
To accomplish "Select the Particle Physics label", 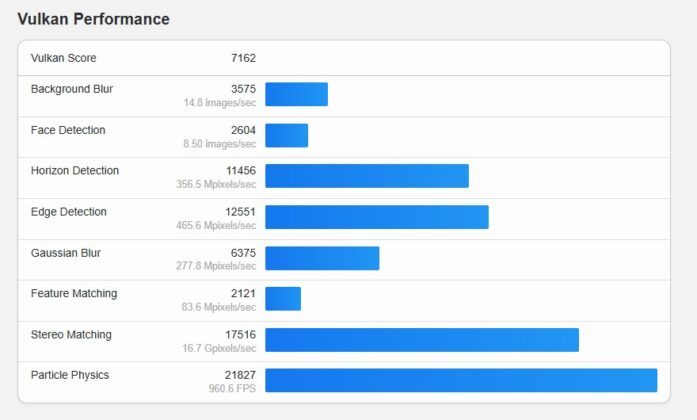I will click(x=70, y=375).
